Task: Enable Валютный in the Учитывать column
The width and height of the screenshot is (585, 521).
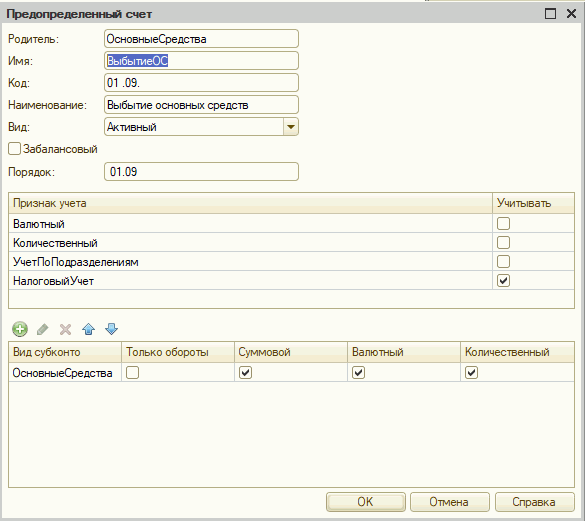Action: pyautogui.click(x=503, y=224)
